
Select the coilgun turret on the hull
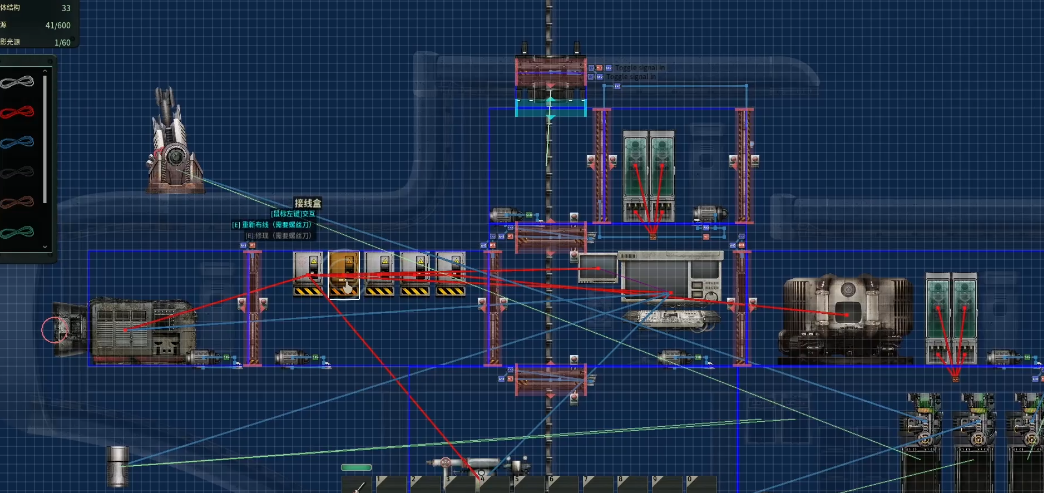tap(174, 141)
